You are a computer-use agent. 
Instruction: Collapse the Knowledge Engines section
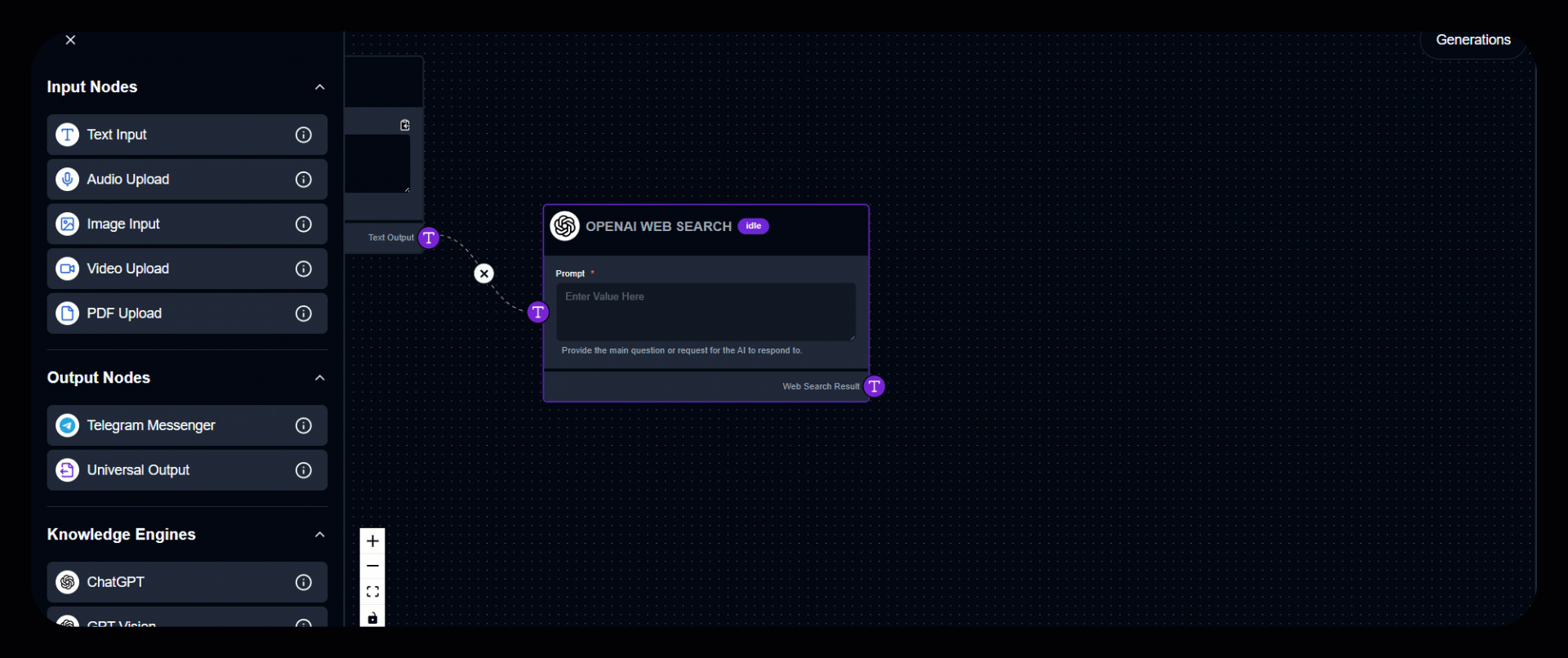click(x=319, y=535)
